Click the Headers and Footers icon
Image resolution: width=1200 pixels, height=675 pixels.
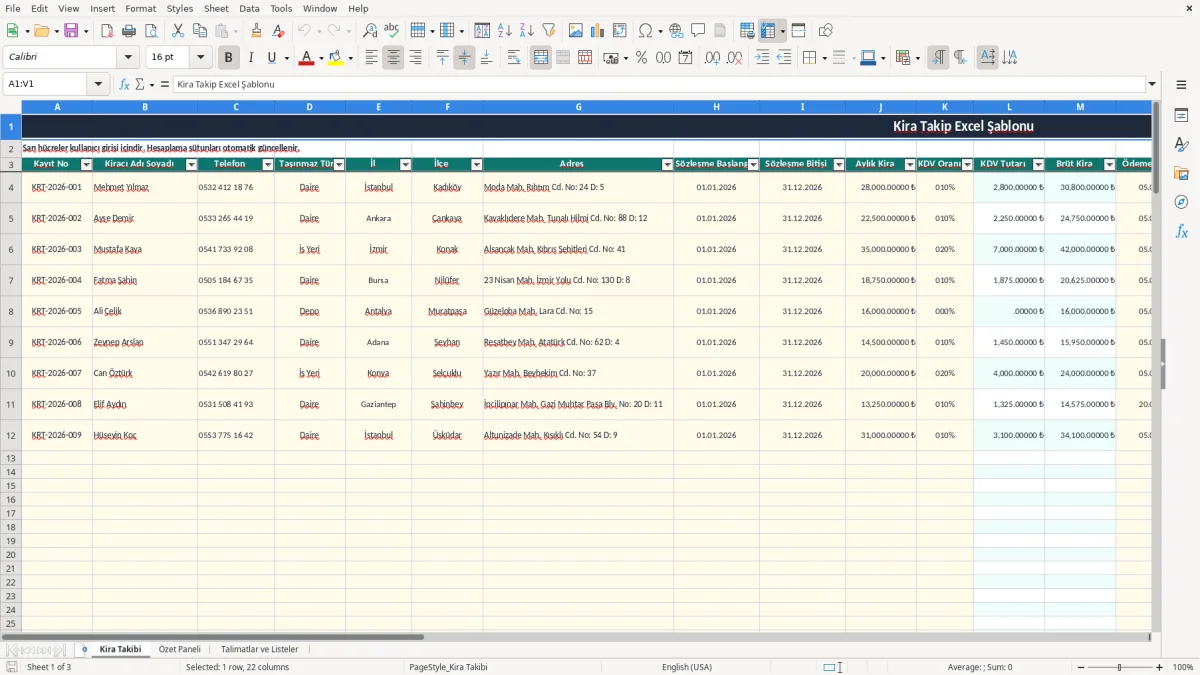[720, 31]
